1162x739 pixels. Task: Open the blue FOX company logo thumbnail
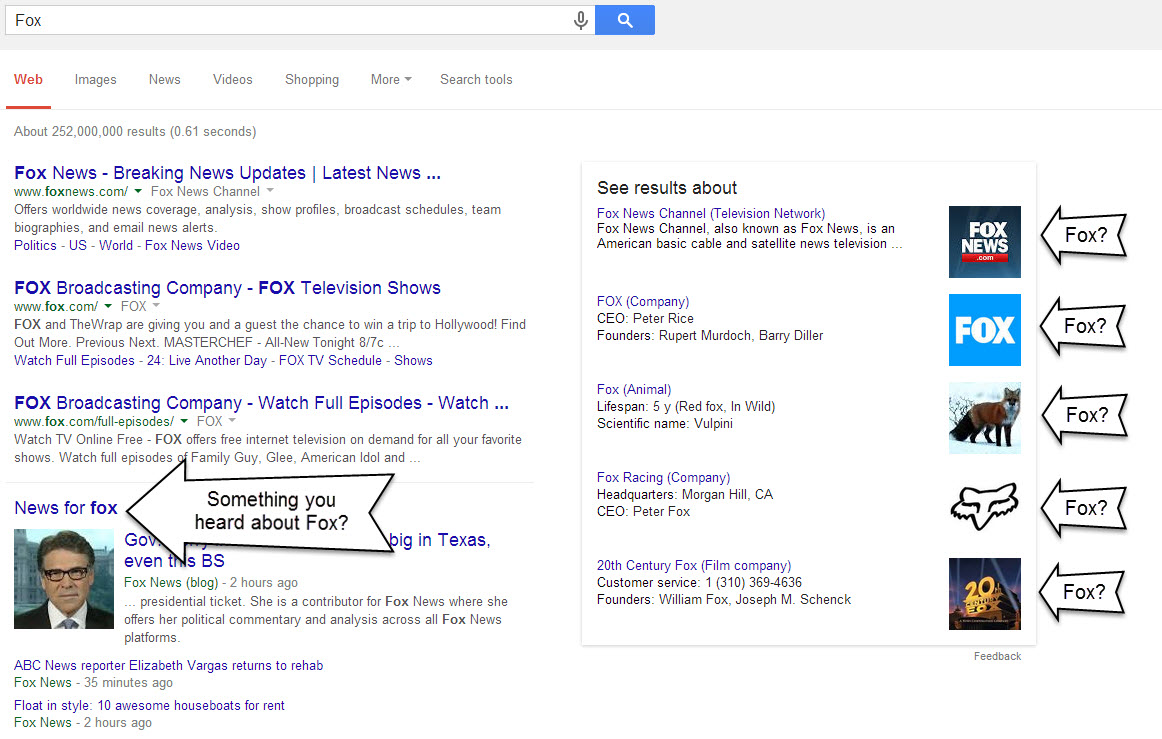984,330
